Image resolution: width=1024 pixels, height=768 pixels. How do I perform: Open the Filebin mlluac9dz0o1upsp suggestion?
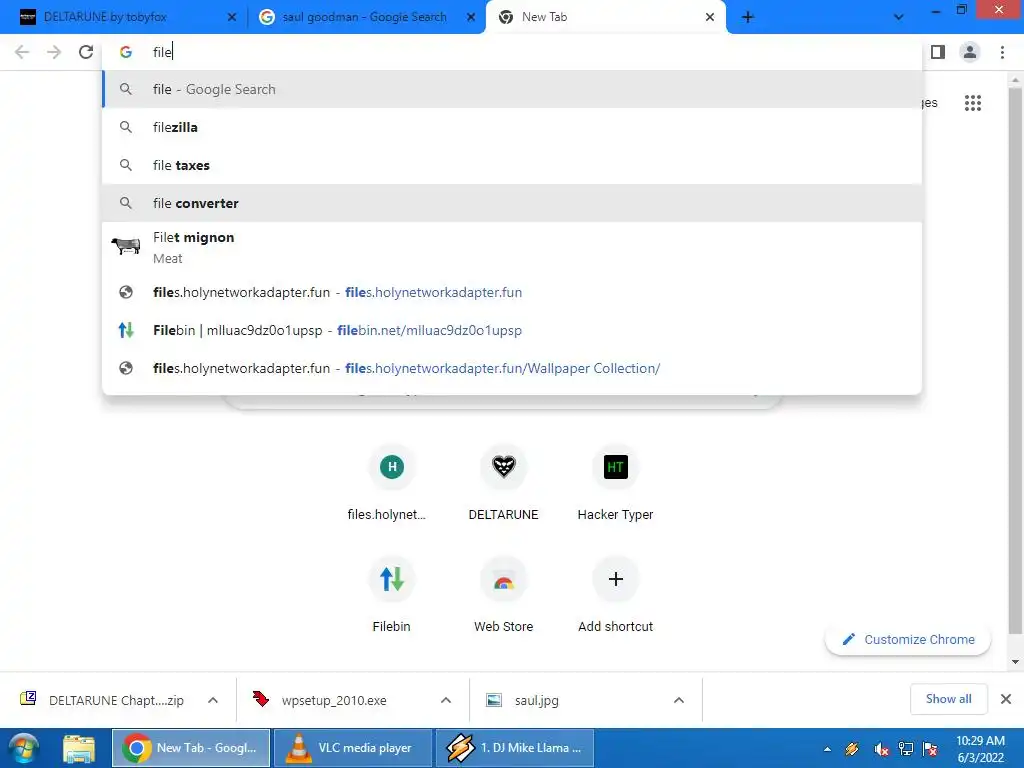tap(512, 330)
